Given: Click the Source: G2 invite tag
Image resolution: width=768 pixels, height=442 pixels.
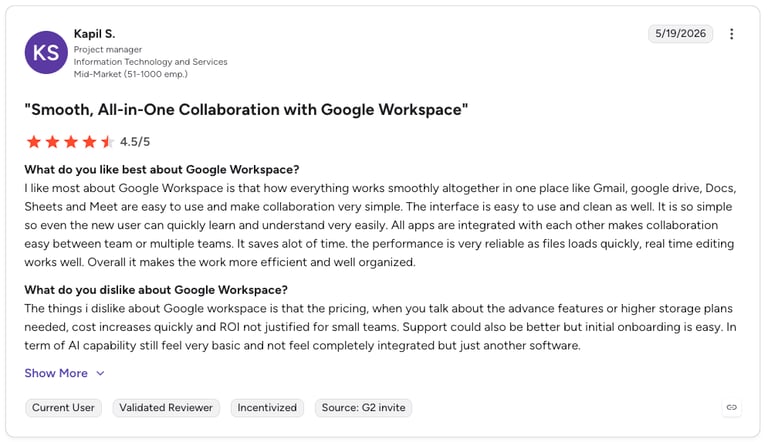Looking at the screenshot, I should [363, 408].
